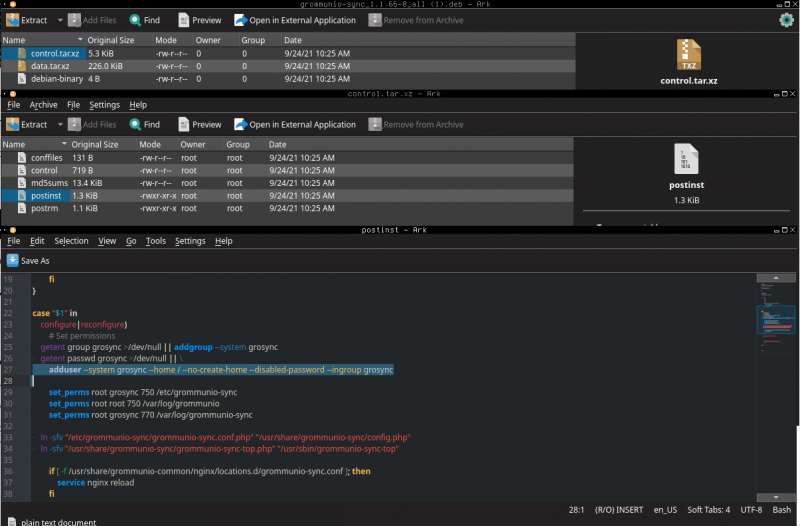
Task: Click Find in the control.tar.xz window
Action: (x=144, y=125)
